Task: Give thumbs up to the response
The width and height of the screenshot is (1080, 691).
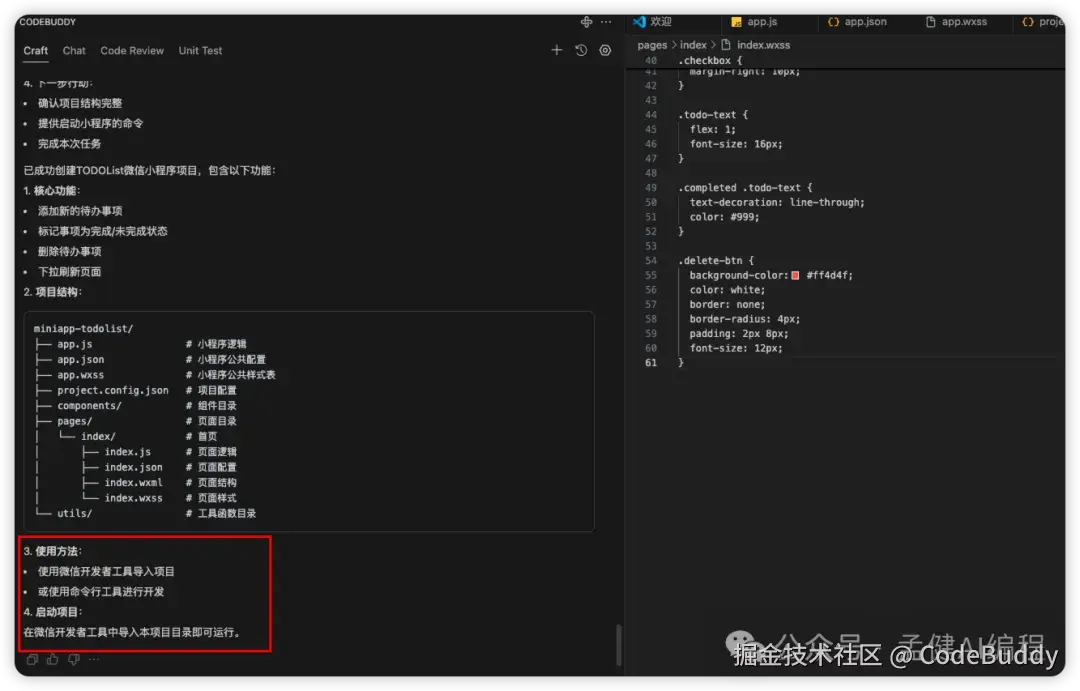Action: pyautogui.click(x=52, y=660)
